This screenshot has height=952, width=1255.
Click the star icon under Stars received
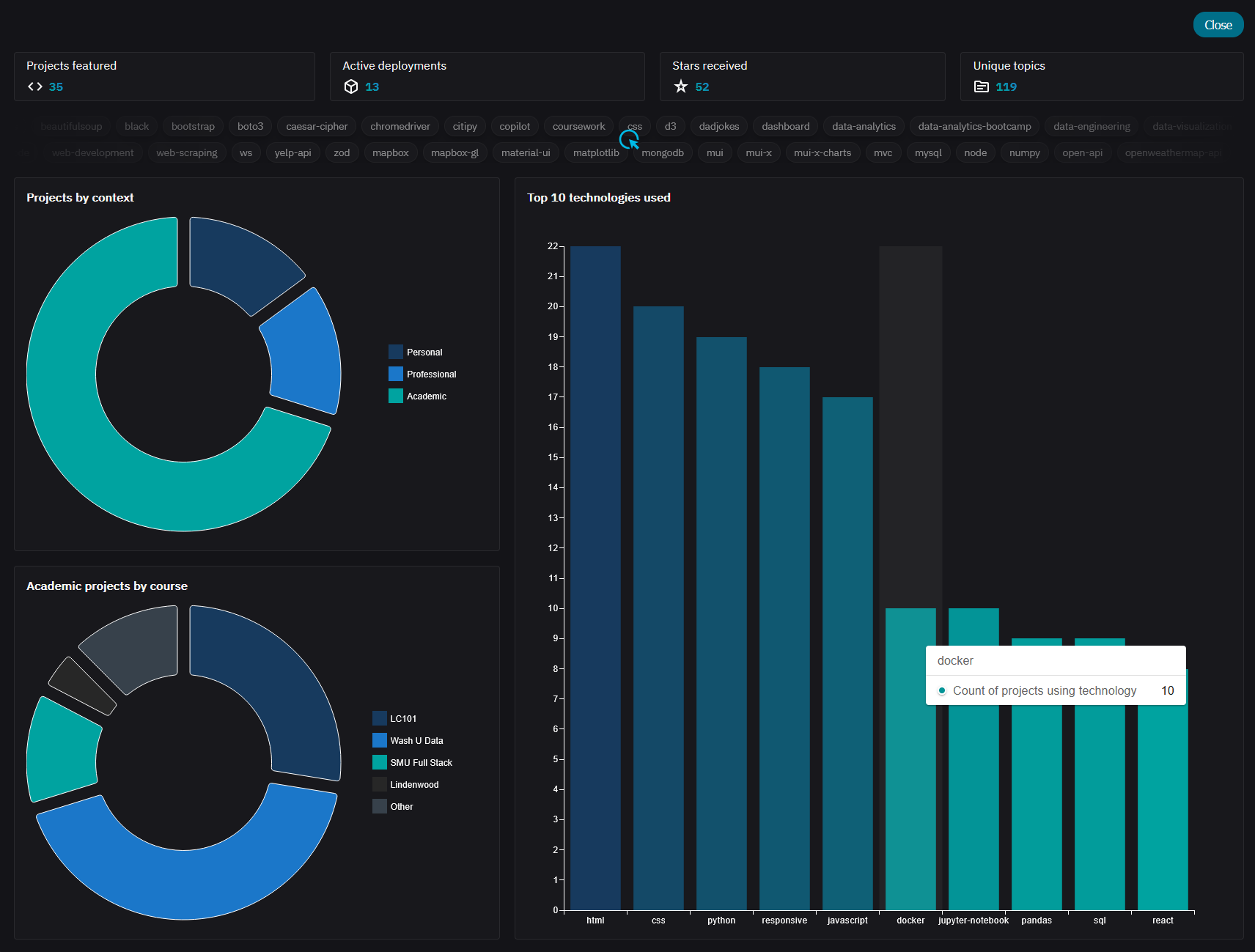[681, 86]
